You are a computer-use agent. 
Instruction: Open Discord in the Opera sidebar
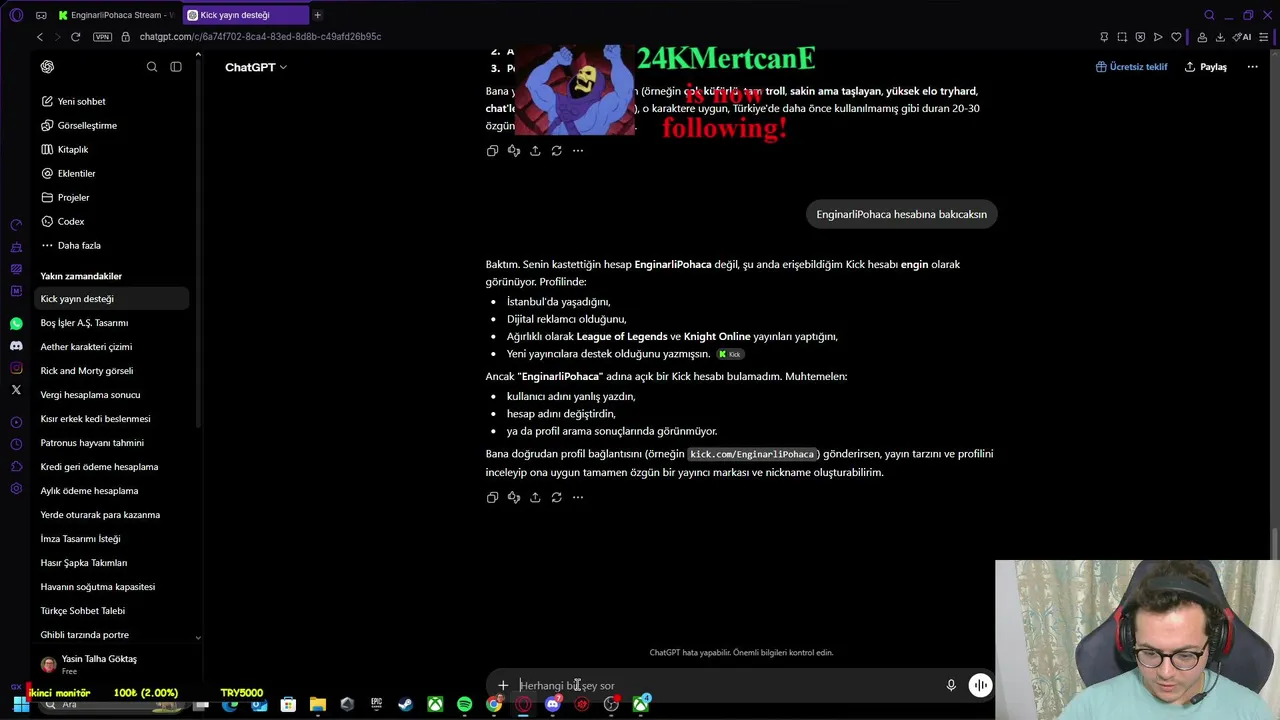coord(16,346)
